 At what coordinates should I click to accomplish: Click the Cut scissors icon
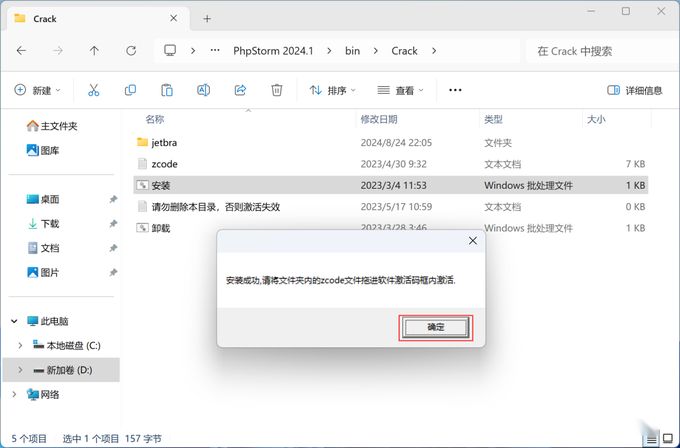pyautogui.click(x=94, y=90)
